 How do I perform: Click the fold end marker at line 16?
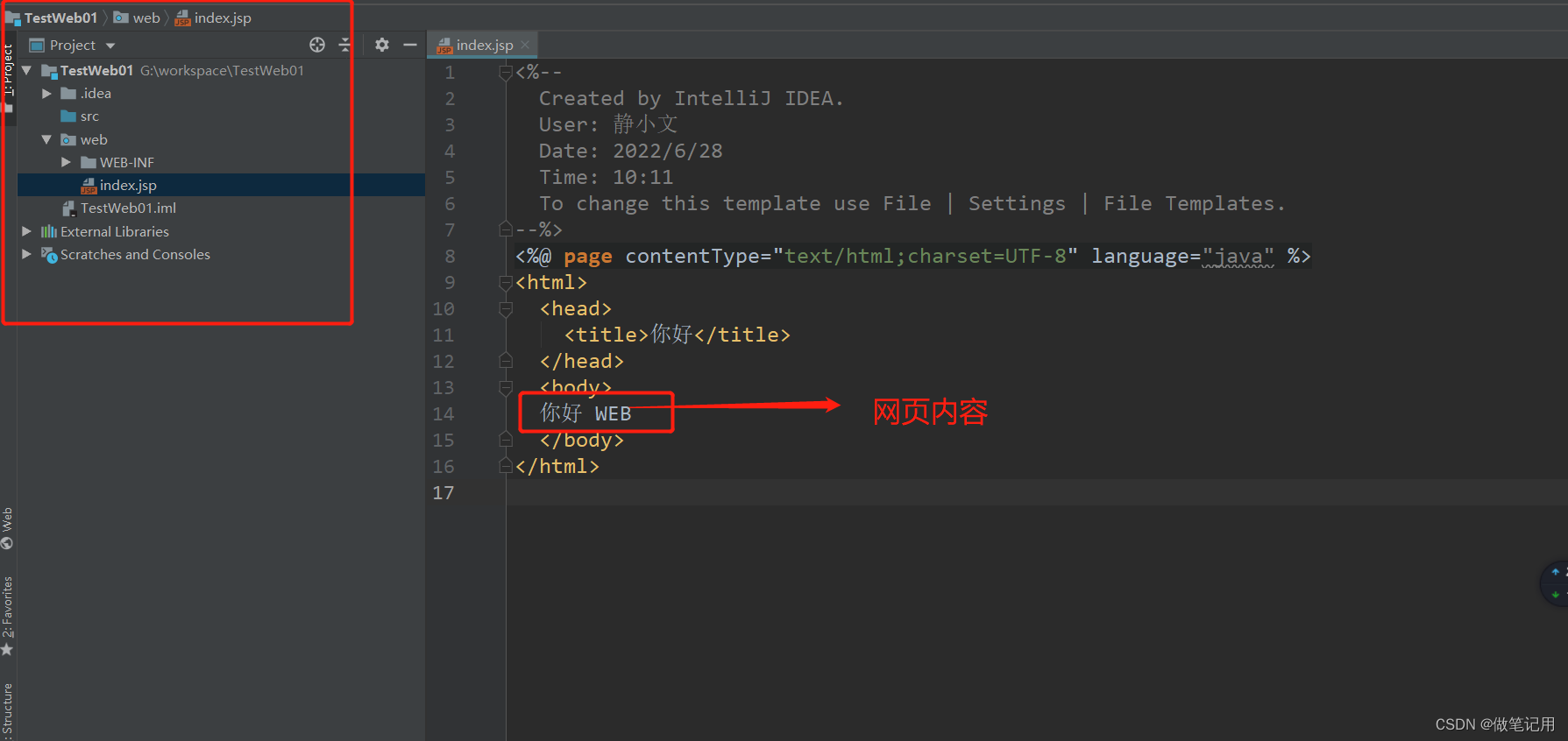point(506,465)
